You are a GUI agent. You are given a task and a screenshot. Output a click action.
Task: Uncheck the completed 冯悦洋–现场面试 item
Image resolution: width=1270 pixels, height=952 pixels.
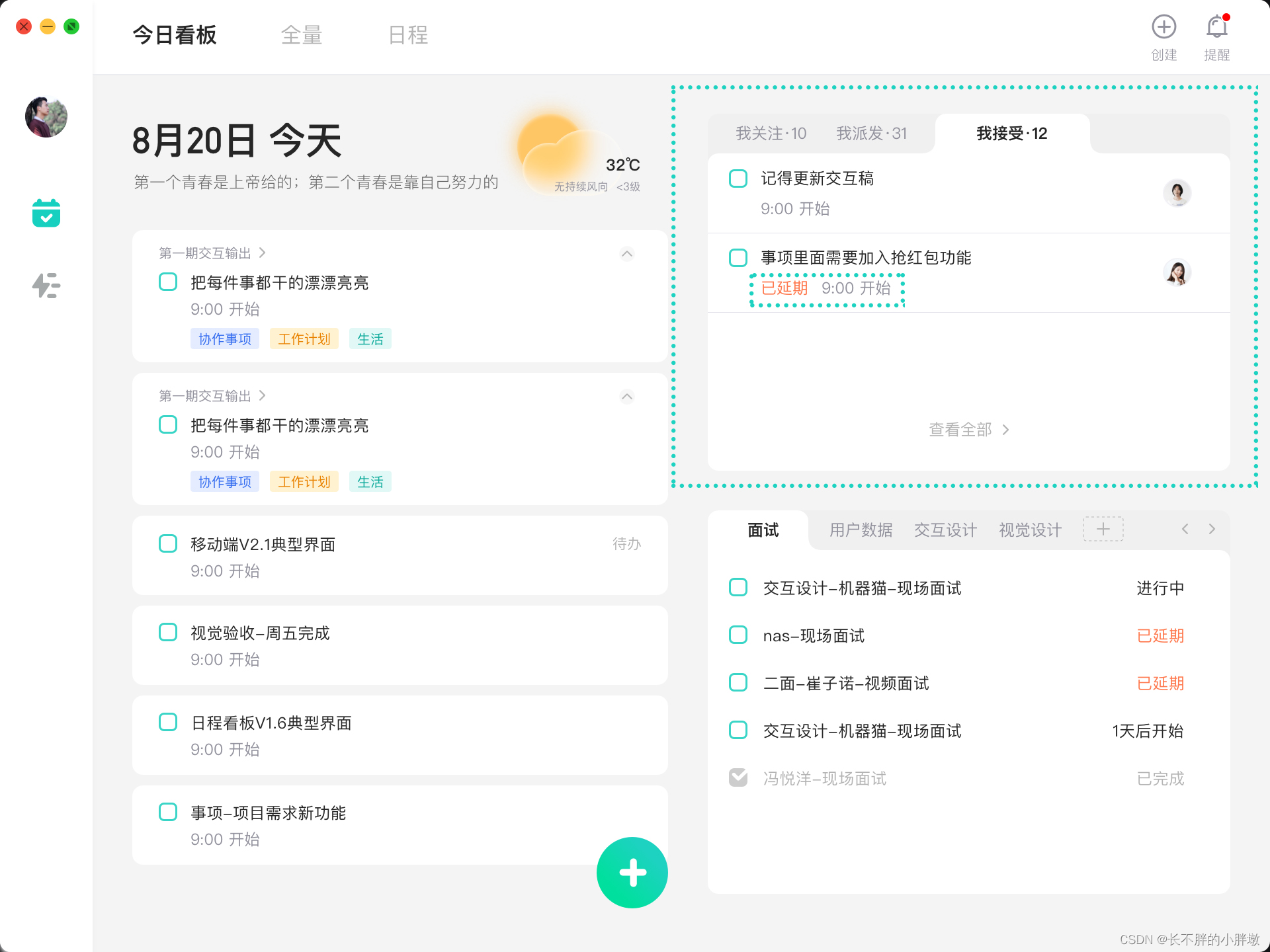738,777
